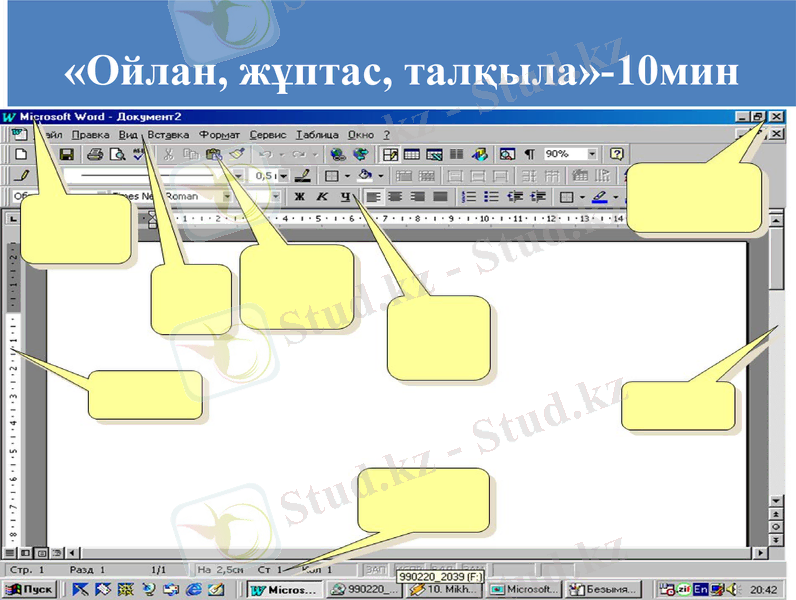Toggle the show paragraph marks ¶ button
Screen dimensions: 796x600
click(x=529, y=154)
